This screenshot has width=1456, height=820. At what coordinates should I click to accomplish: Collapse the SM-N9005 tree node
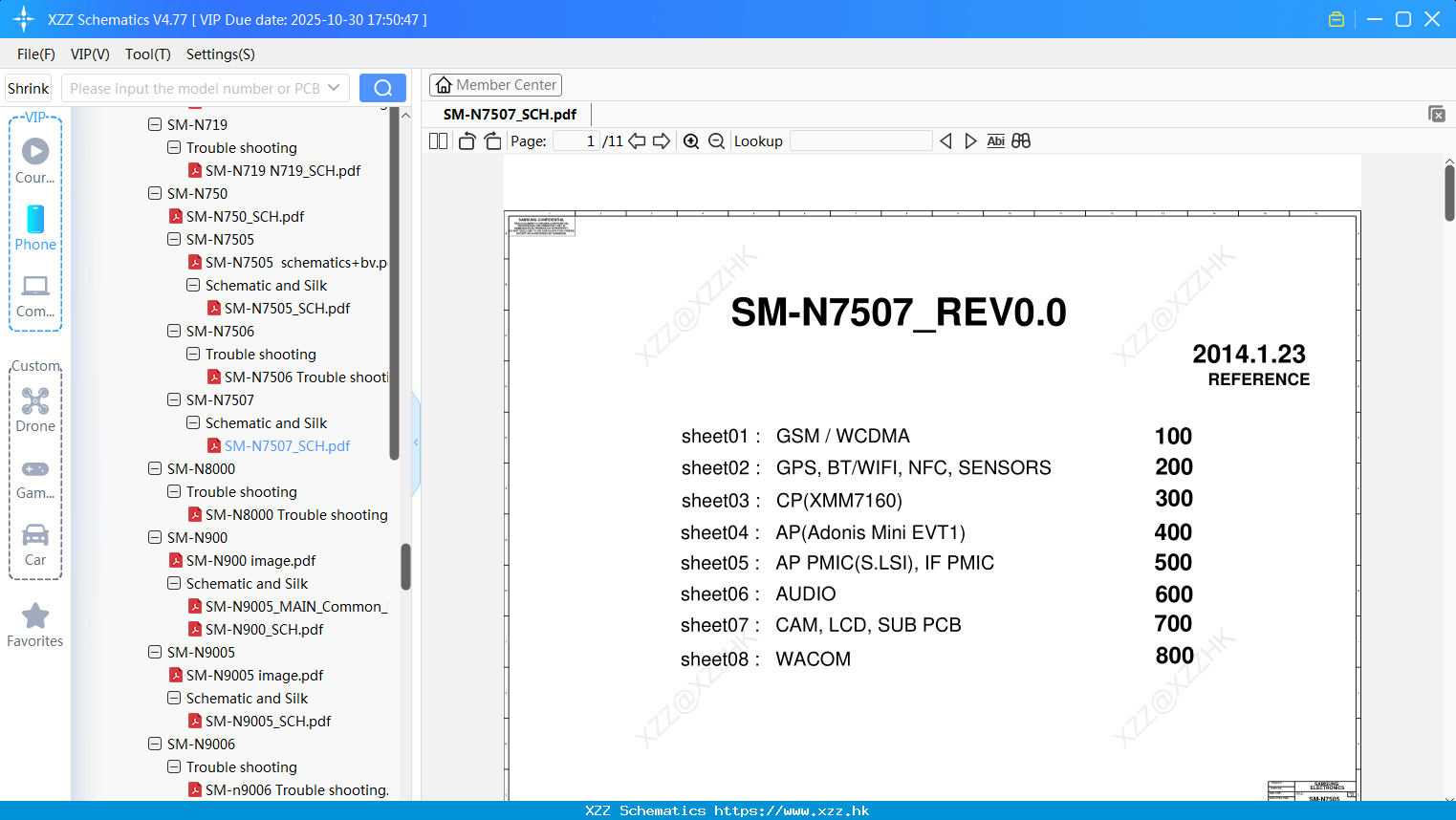(155, 652)
